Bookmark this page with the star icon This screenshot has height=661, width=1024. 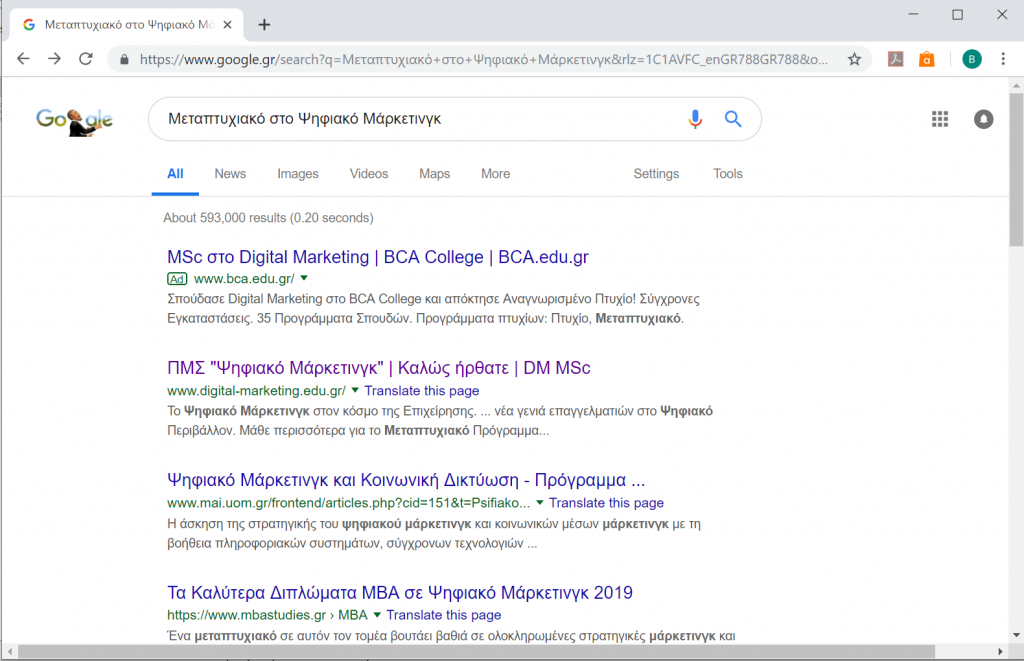(854, 59)
